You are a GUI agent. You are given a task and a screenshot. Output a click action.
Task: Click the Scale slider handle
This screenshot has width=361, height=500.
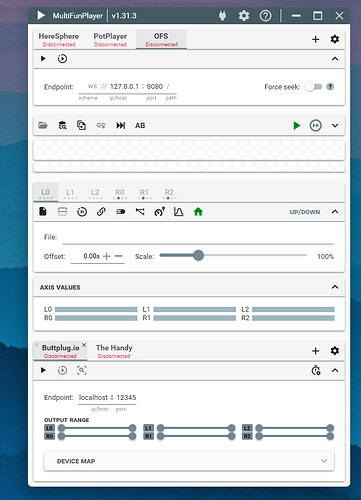(198, 256)
